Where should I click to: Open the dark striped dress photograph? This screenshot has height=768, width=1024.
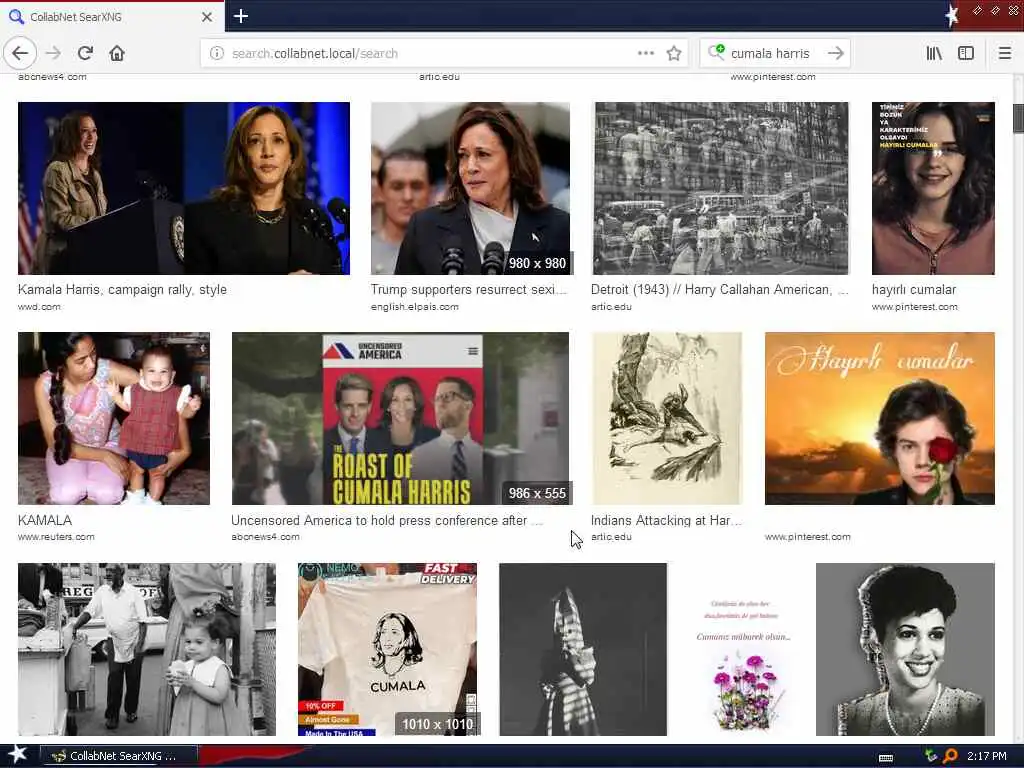(x=583, y=649)
